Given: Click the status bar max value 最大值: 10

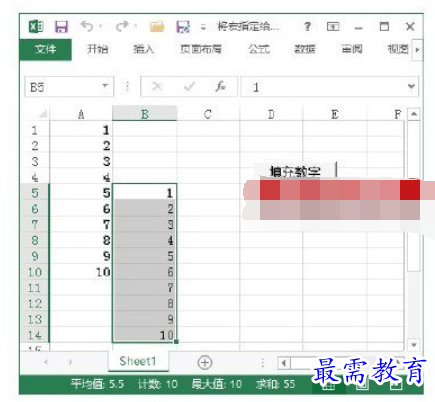Looking at the screenshot, I should click(217, 384).
